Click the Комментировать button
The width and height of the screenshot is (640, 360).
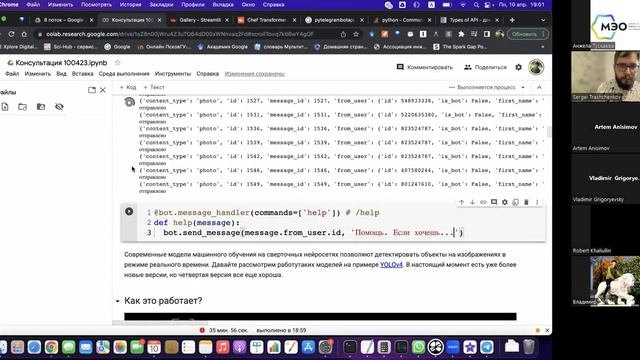424,67
